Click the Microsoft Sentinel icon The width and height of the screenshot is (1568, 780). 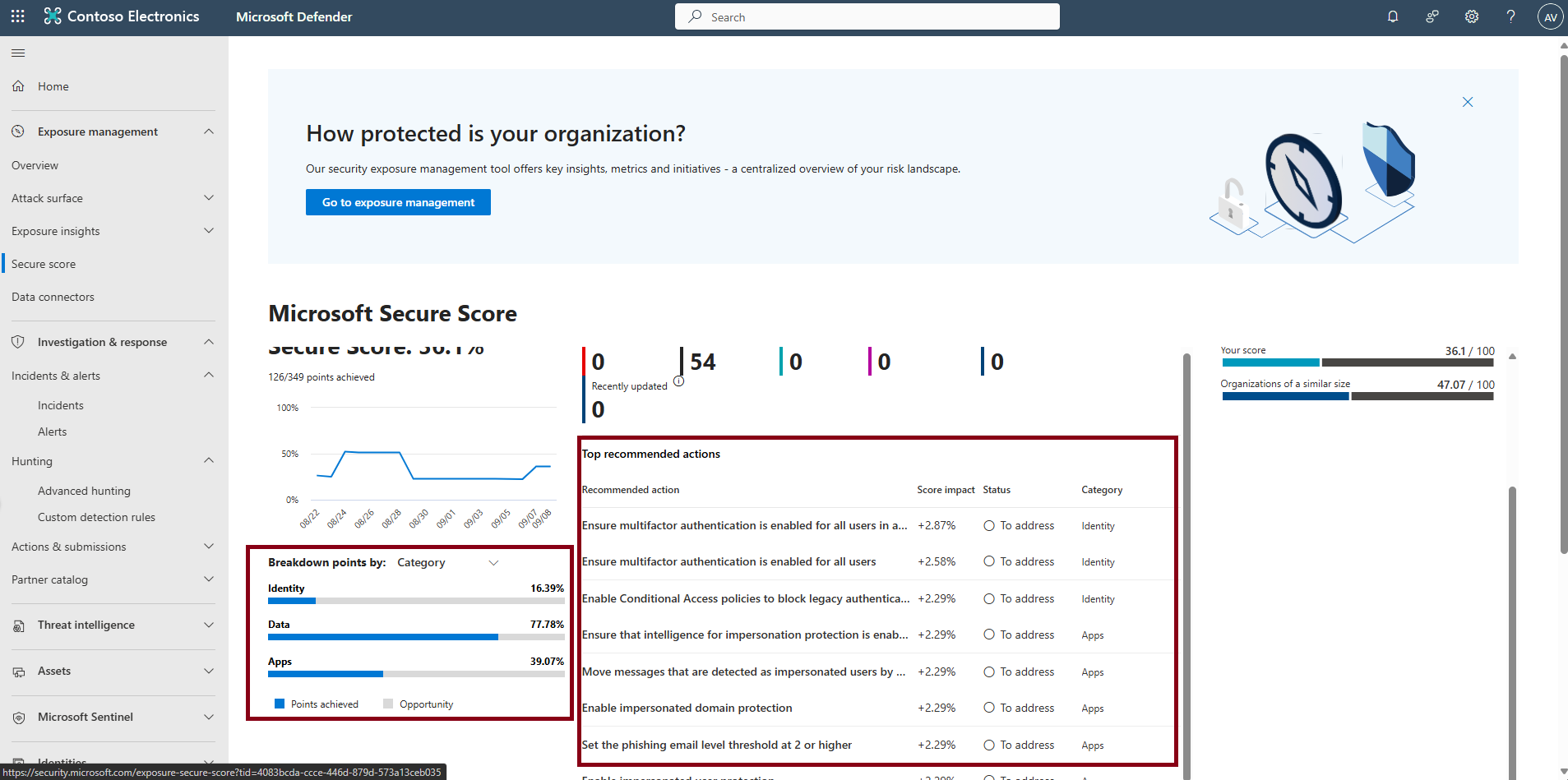click(x=18, y=718)
